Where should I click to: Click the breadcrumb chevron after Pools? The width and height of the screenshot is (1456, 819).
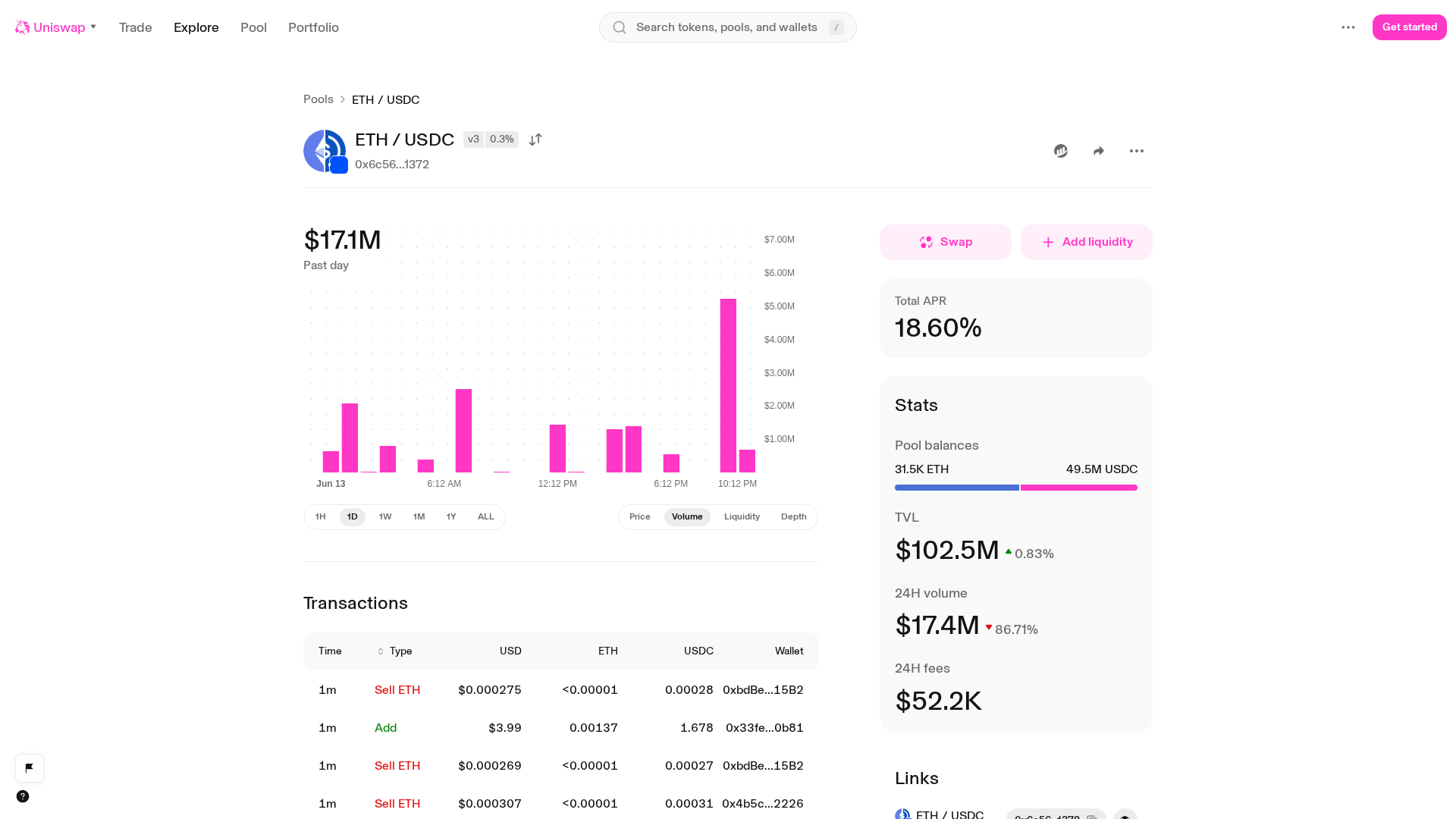pyautogui.click(x=343, y=99)
